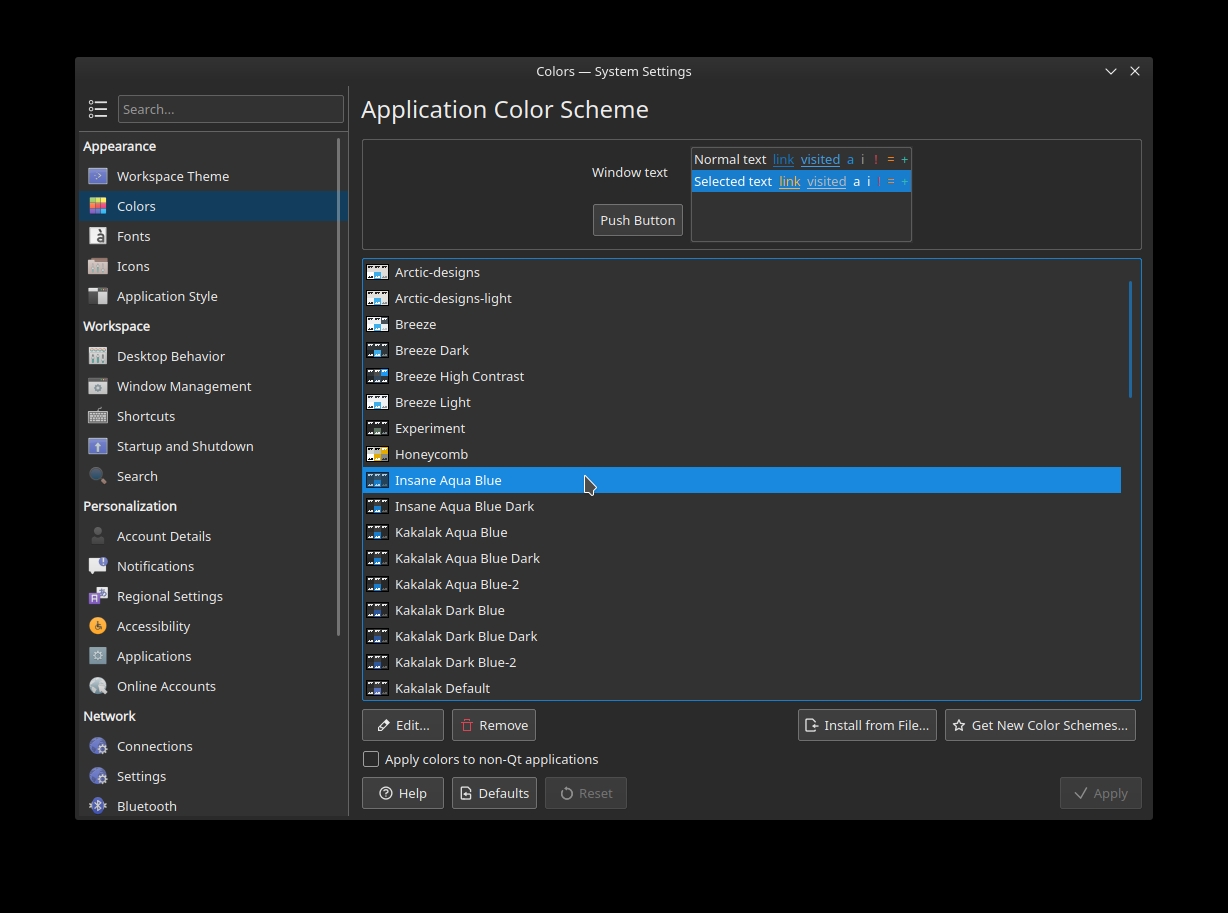Click Startup and Shutdown icon
The image size is (1228, 913).
click(98, 446)
